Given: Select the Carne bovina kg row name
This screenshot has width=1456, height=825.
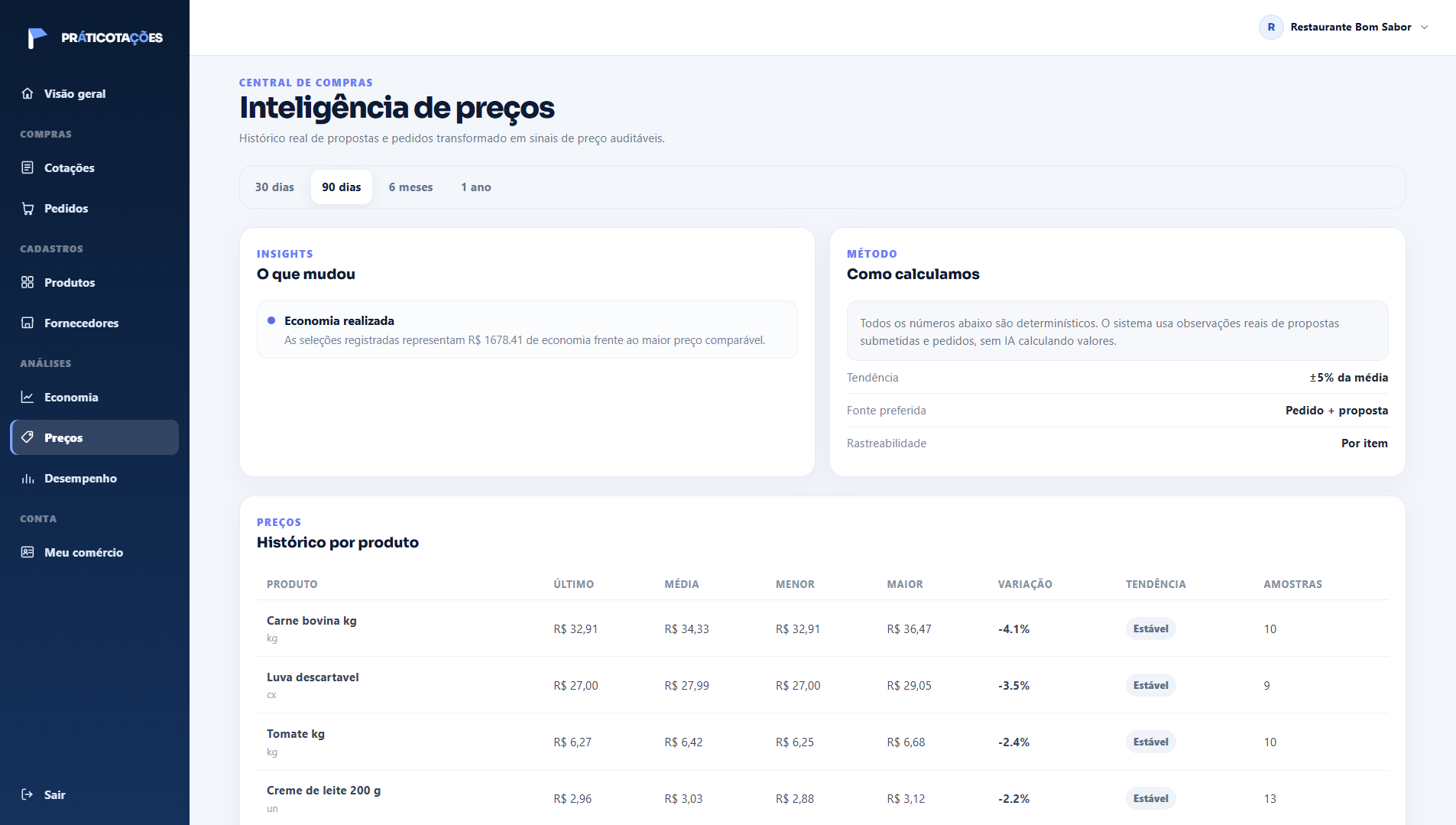Looking at the screenshot, I should pyautogui.click(x=312, y=620).
